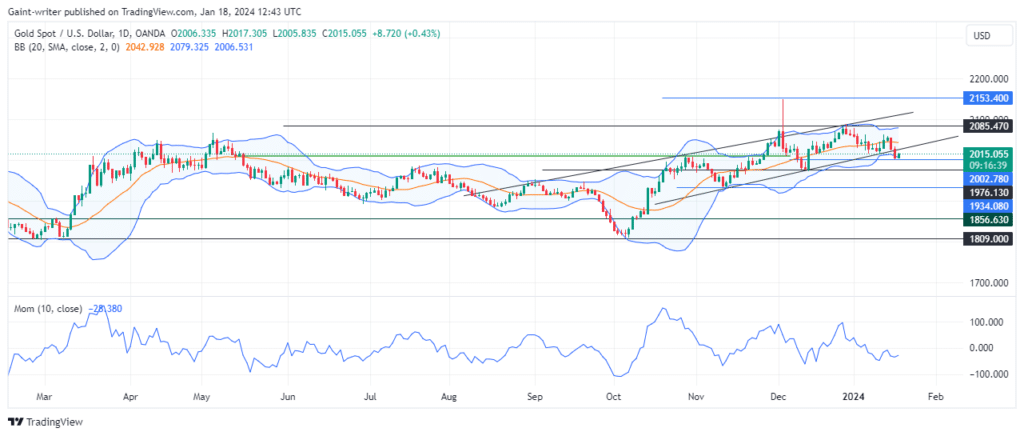Click the Jun label on time axis

point(288,396)
